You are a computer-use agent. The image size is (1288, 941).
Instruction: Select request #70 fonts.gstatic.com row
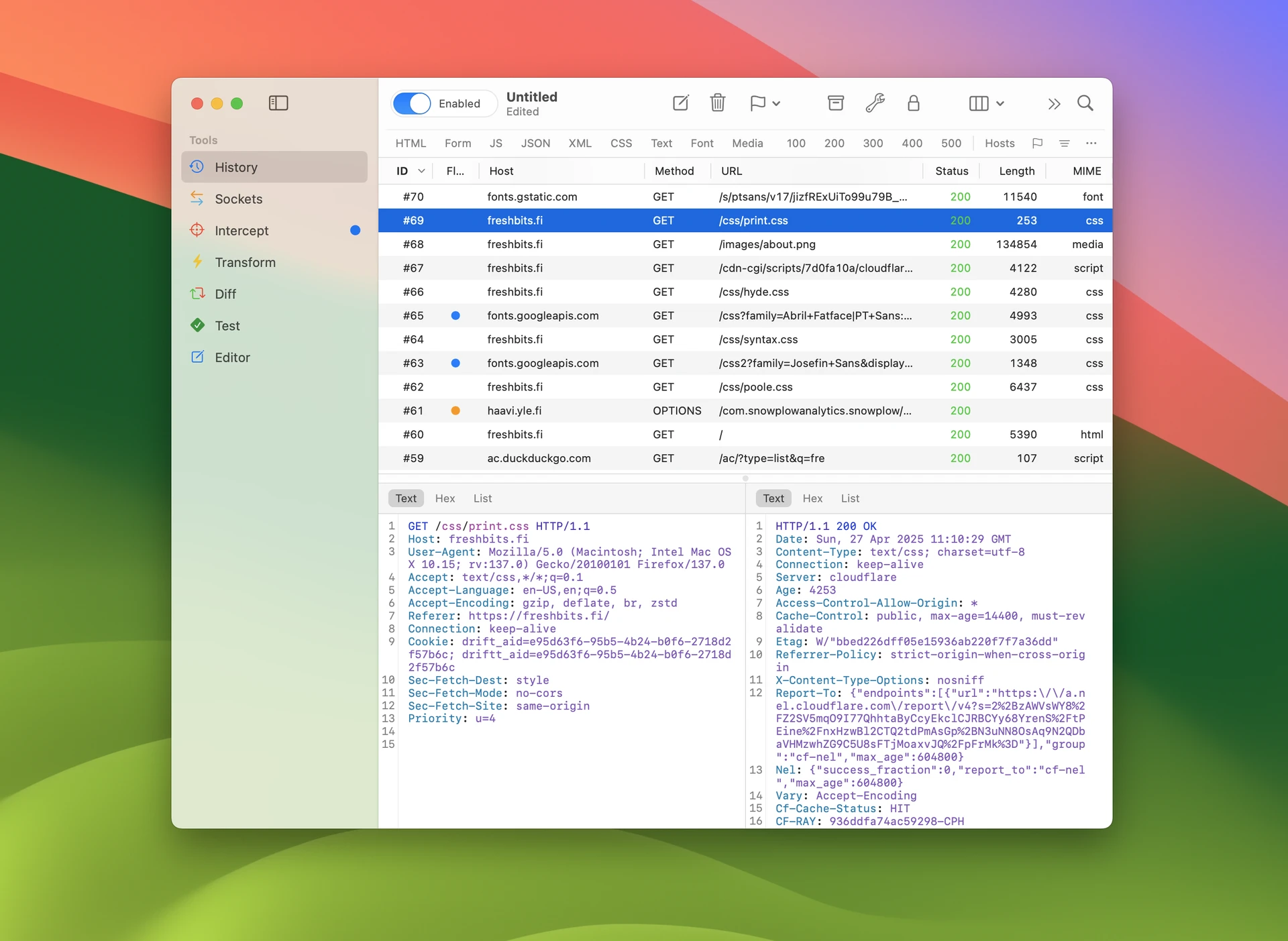click(x=745, y=197)
